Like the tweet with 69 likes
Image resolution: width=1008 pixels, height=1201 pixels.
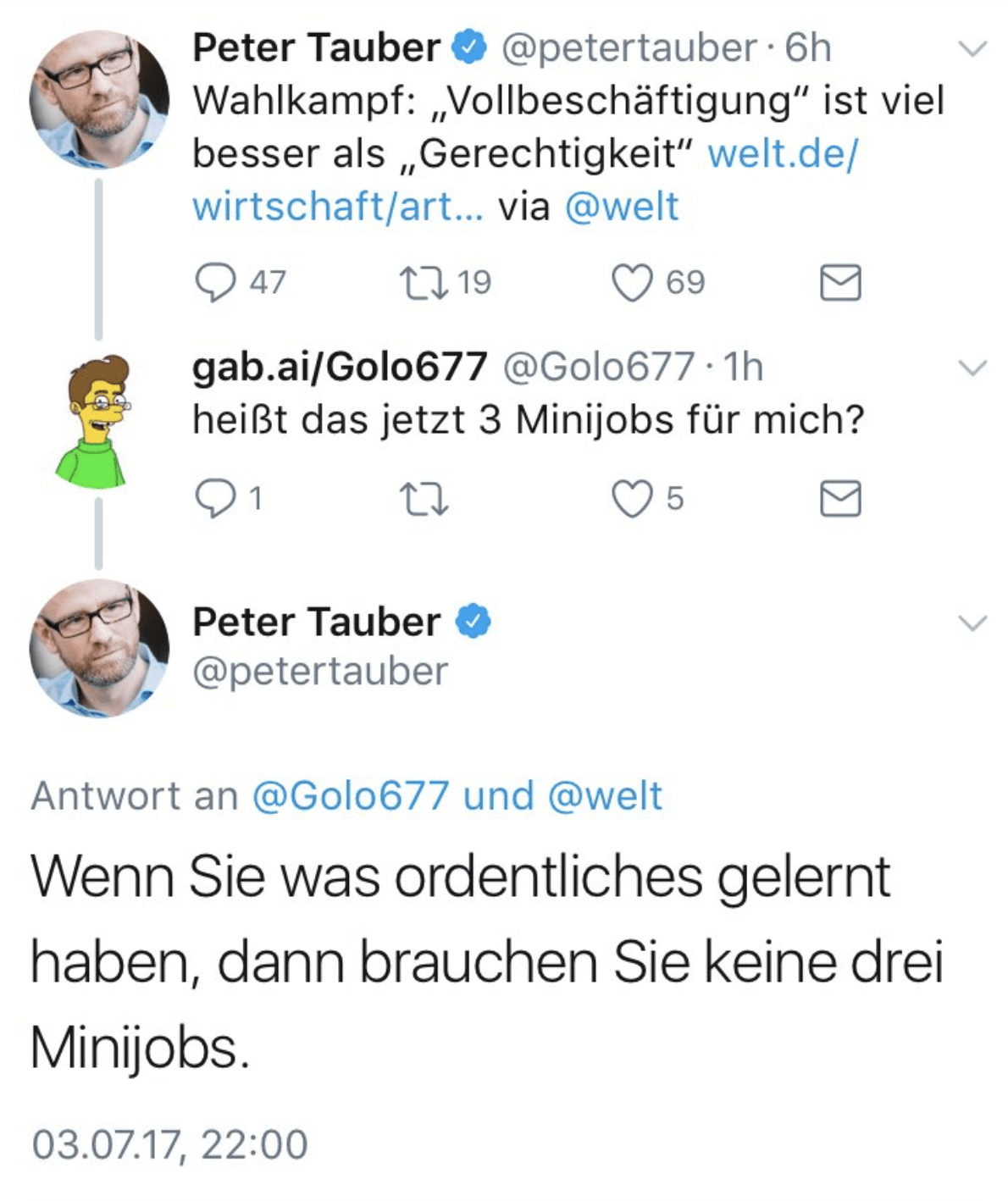point(632,283)
